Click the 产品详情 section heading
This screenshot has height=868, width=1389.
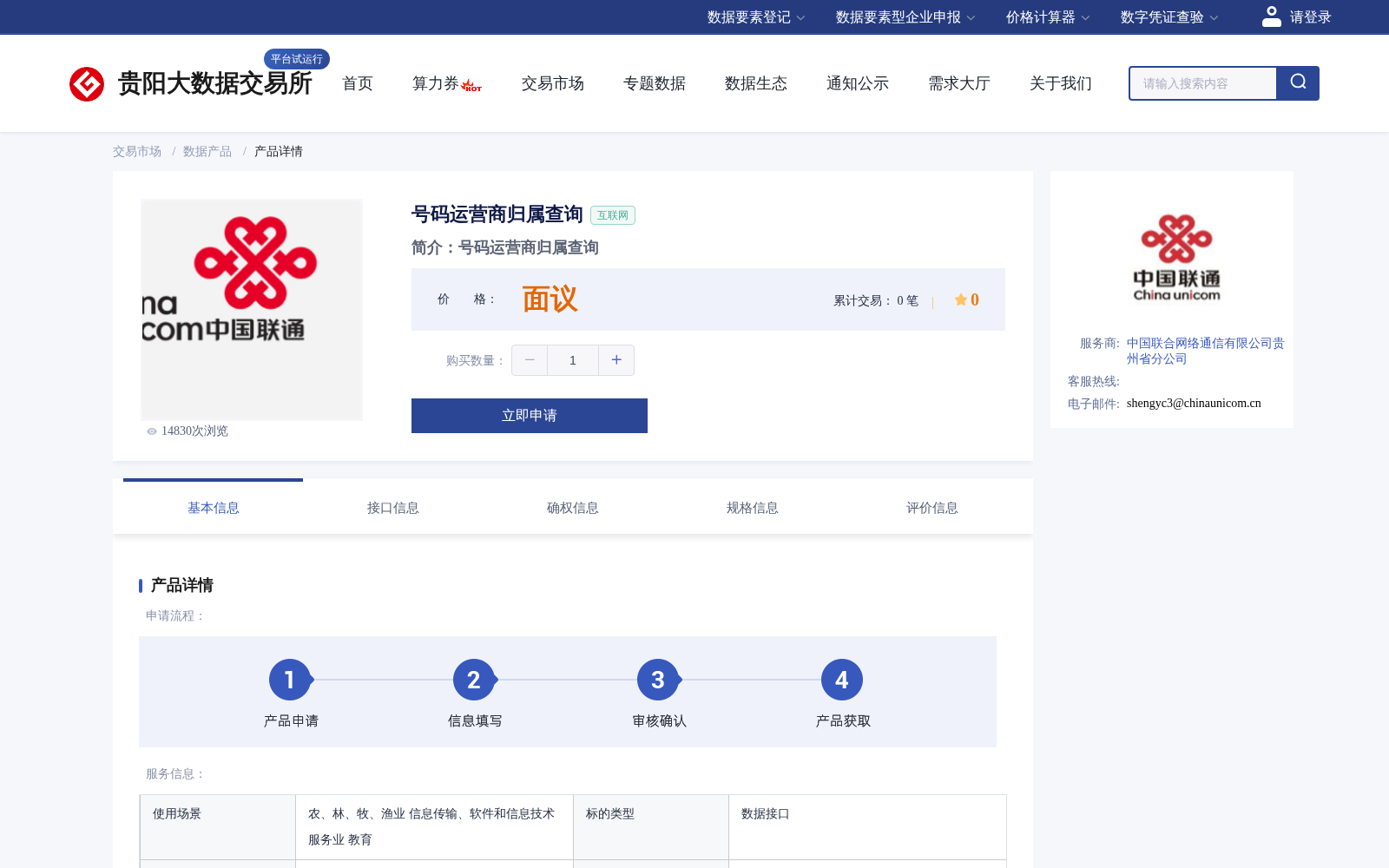coord(182,586)
